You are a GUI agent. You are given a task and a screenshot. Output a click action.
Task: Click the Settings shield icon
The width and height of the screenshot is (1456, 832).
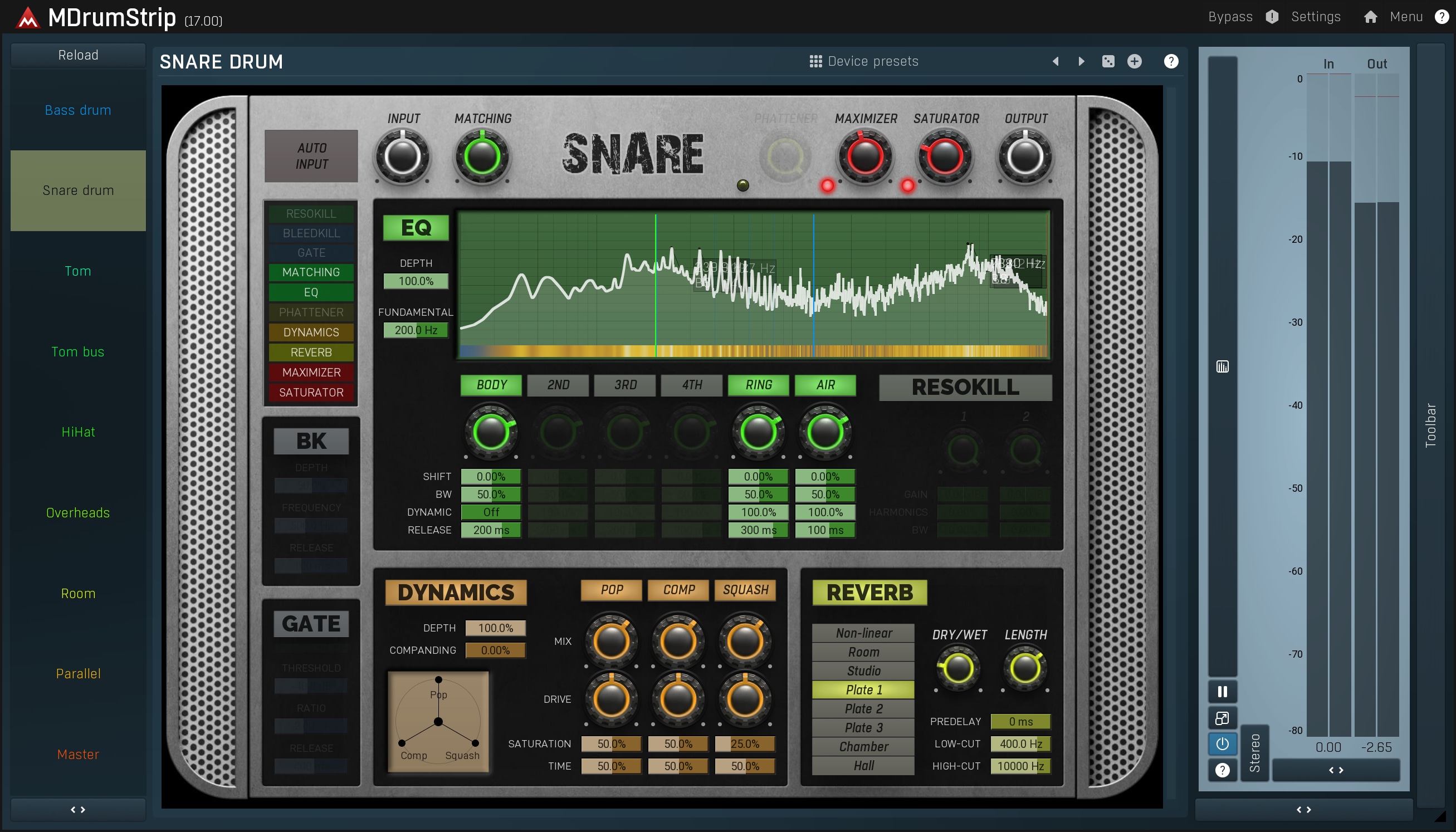click(1272, 17)
